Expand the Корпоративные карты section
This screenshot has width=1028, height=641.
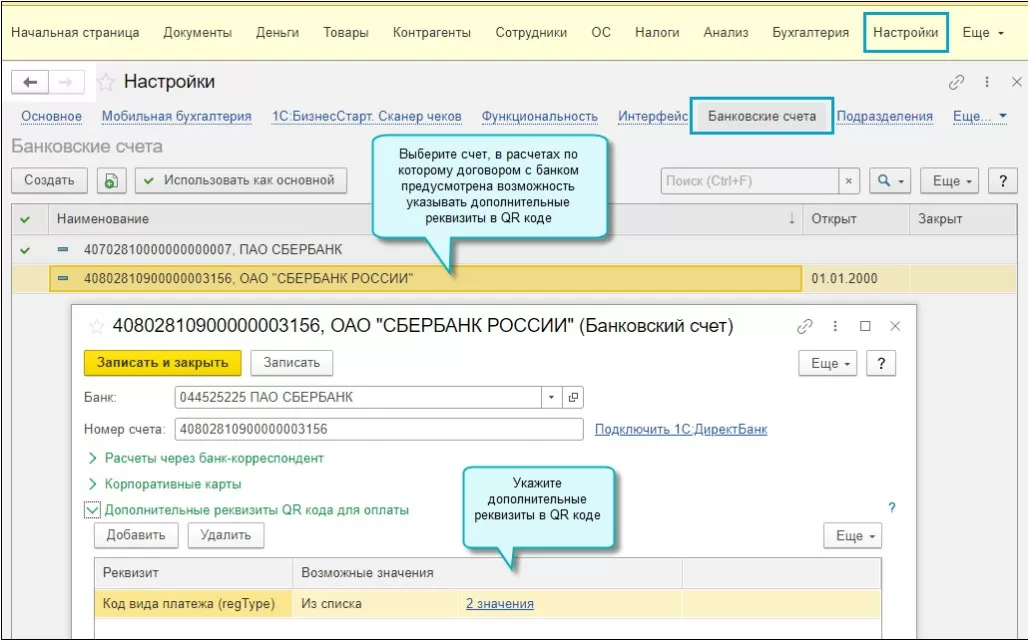tap(165, 484)
